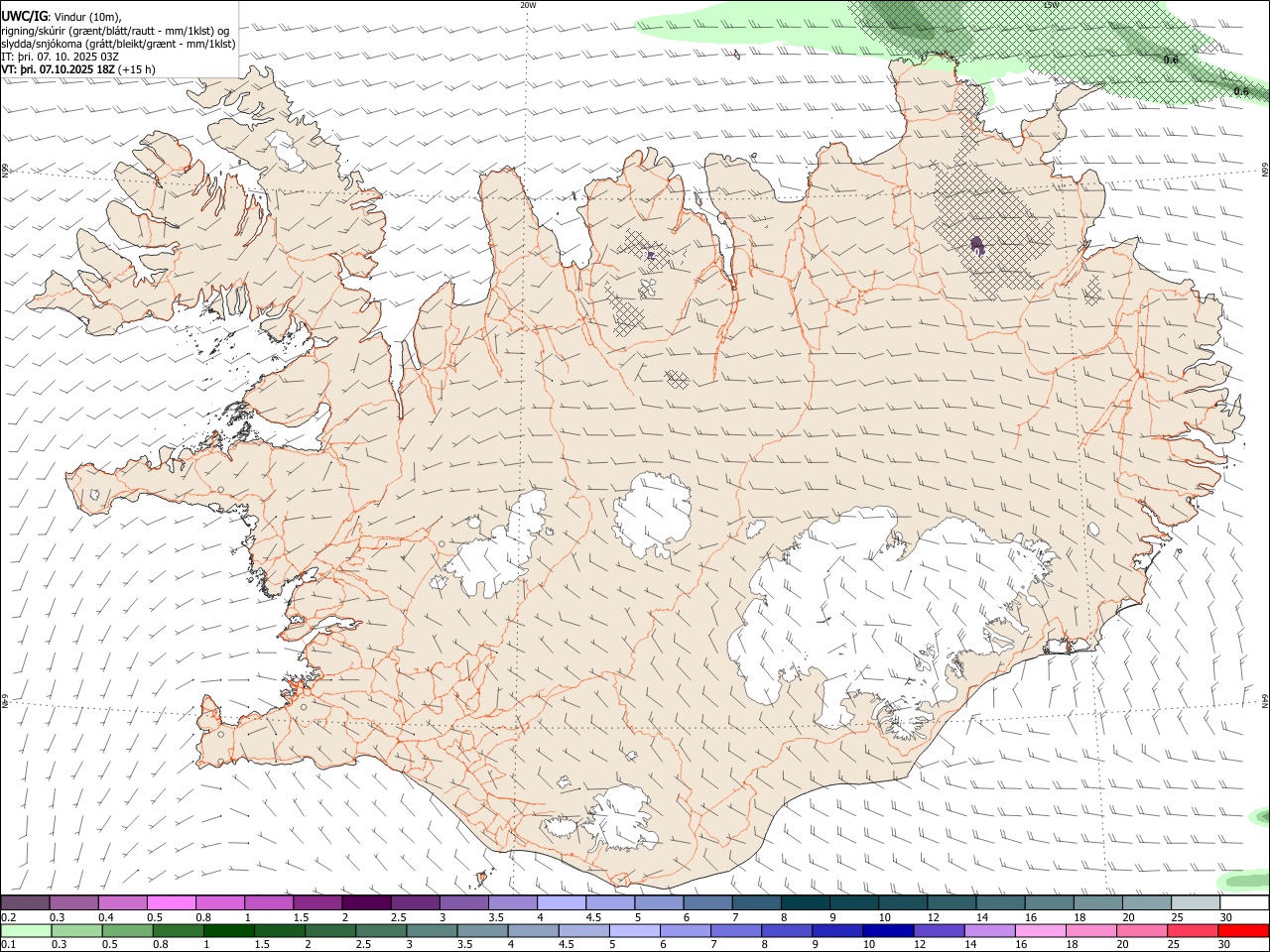Click the 'IT: þri. 07. 10. 2025 03Z' line
1270x952 pixels.
point(61,57)
